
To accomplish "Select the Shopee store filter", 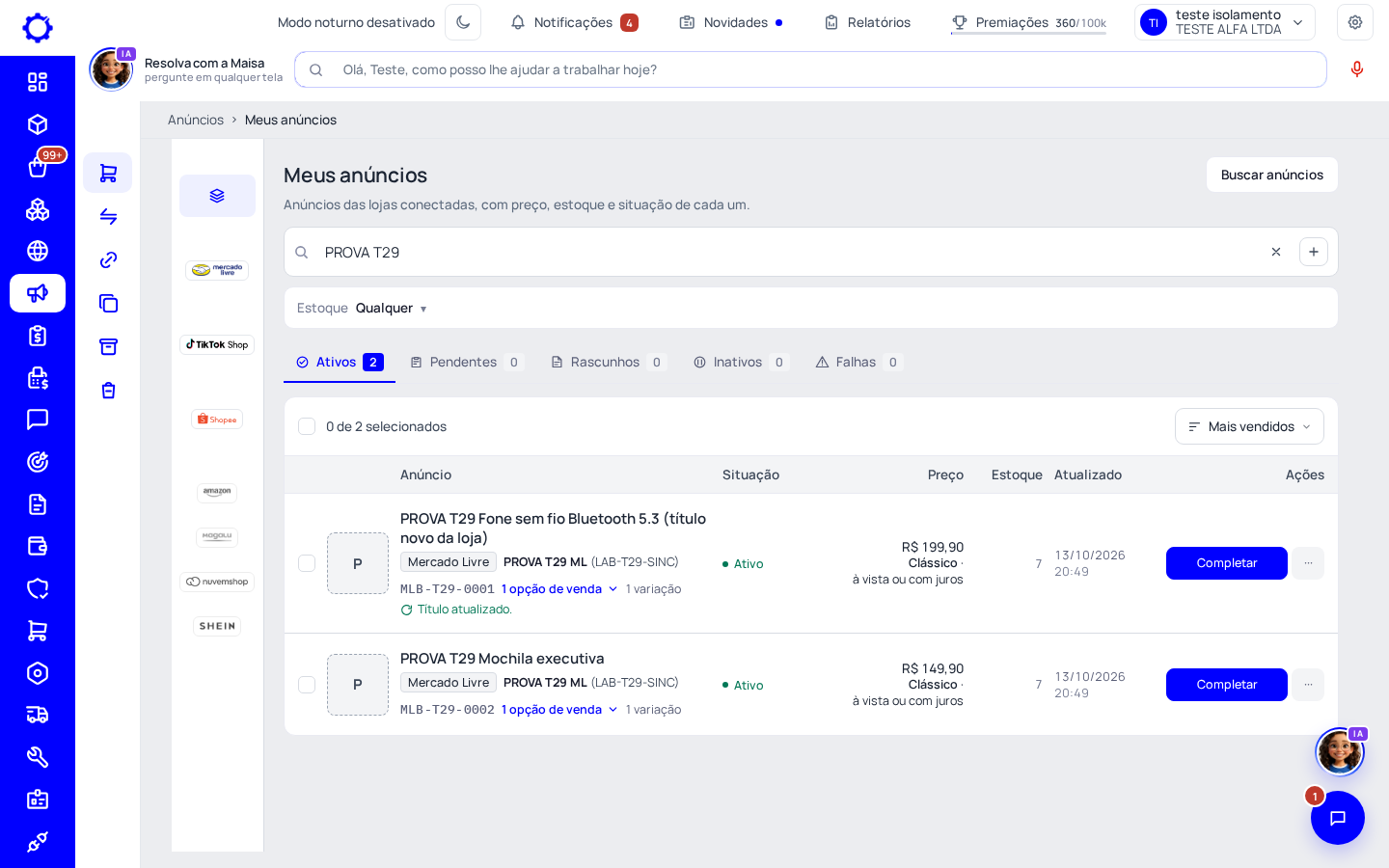I will click(x=217, y=420).
